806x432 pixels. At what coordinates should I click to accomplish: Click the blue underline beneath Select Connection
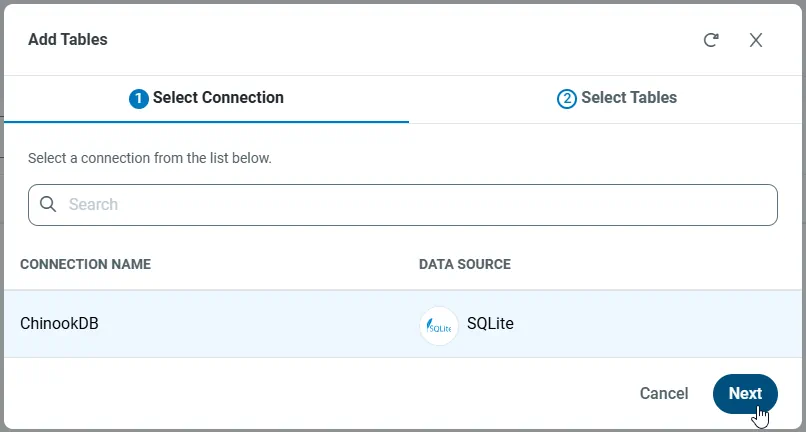206,122
